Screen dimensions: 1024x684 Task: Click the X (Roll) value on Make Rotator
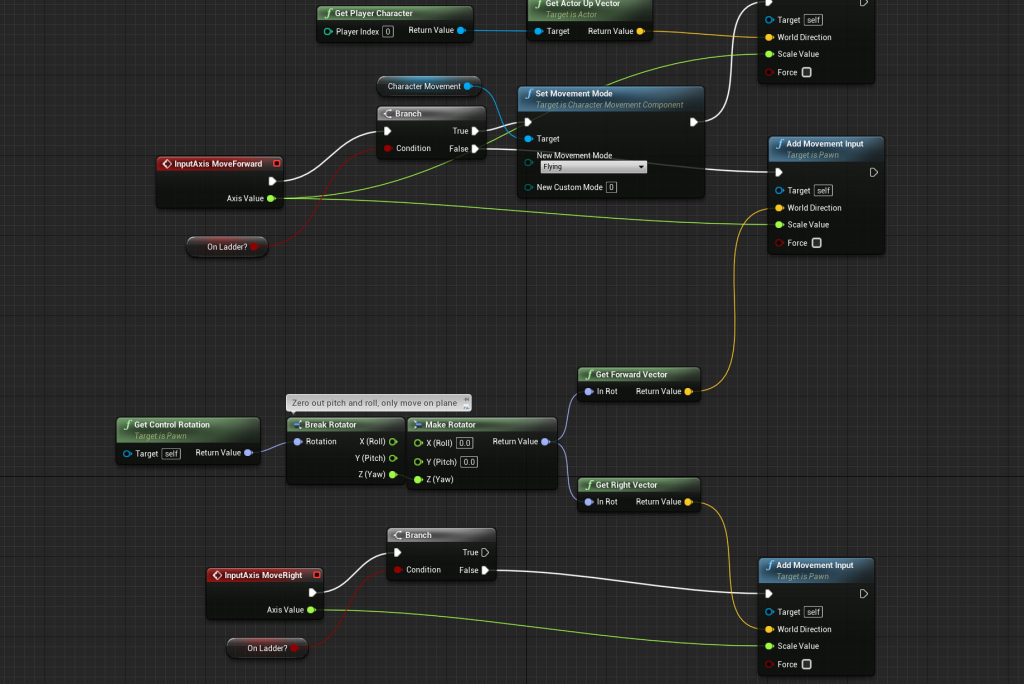pyautogui.click(x=465, y=443)
